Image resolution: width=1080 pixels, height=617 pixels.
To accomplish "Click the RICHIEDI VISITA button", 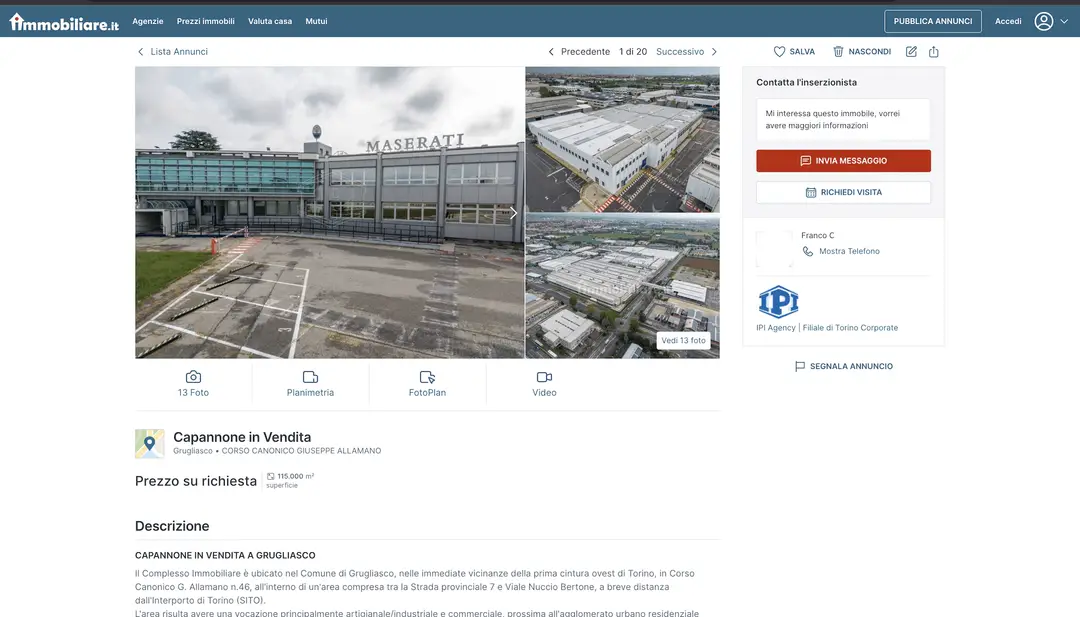I will point(843,192).
